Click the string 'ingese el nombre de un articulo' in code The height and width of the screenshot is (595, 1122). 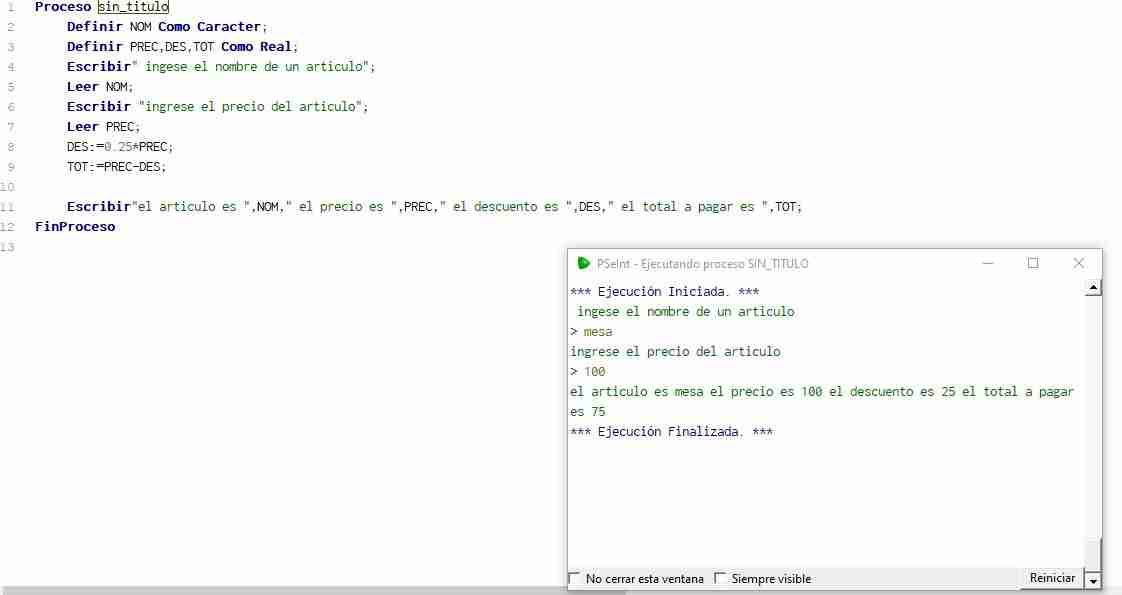pyautogui.click(x=256, y=67)
